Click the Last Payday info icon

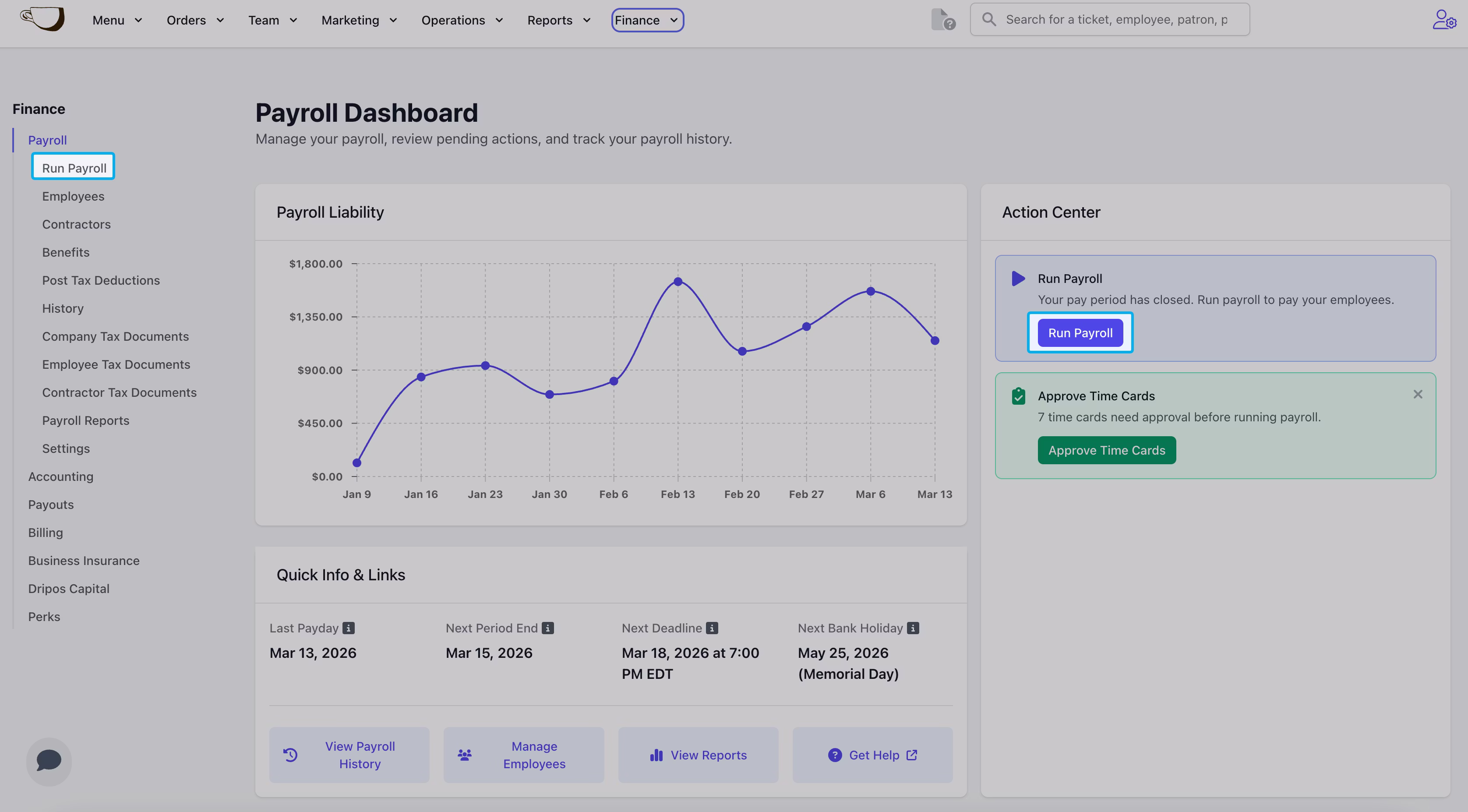(349, 628)
